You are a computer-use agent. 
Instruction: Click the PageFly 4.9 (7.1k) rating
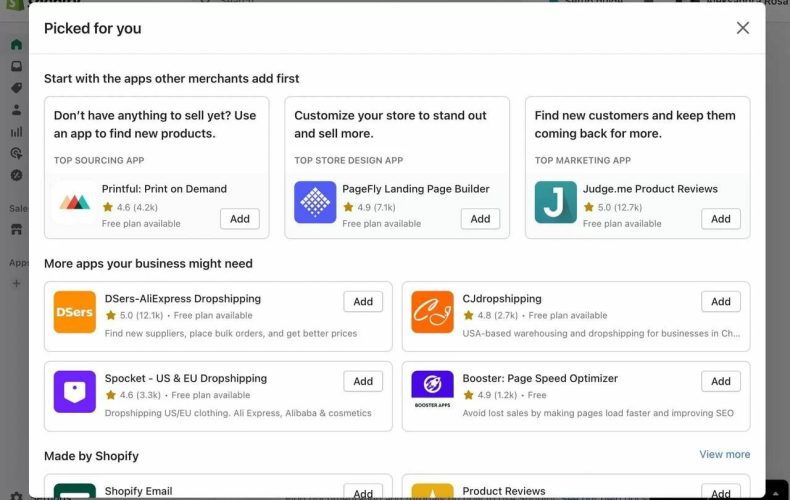(371, 207)
